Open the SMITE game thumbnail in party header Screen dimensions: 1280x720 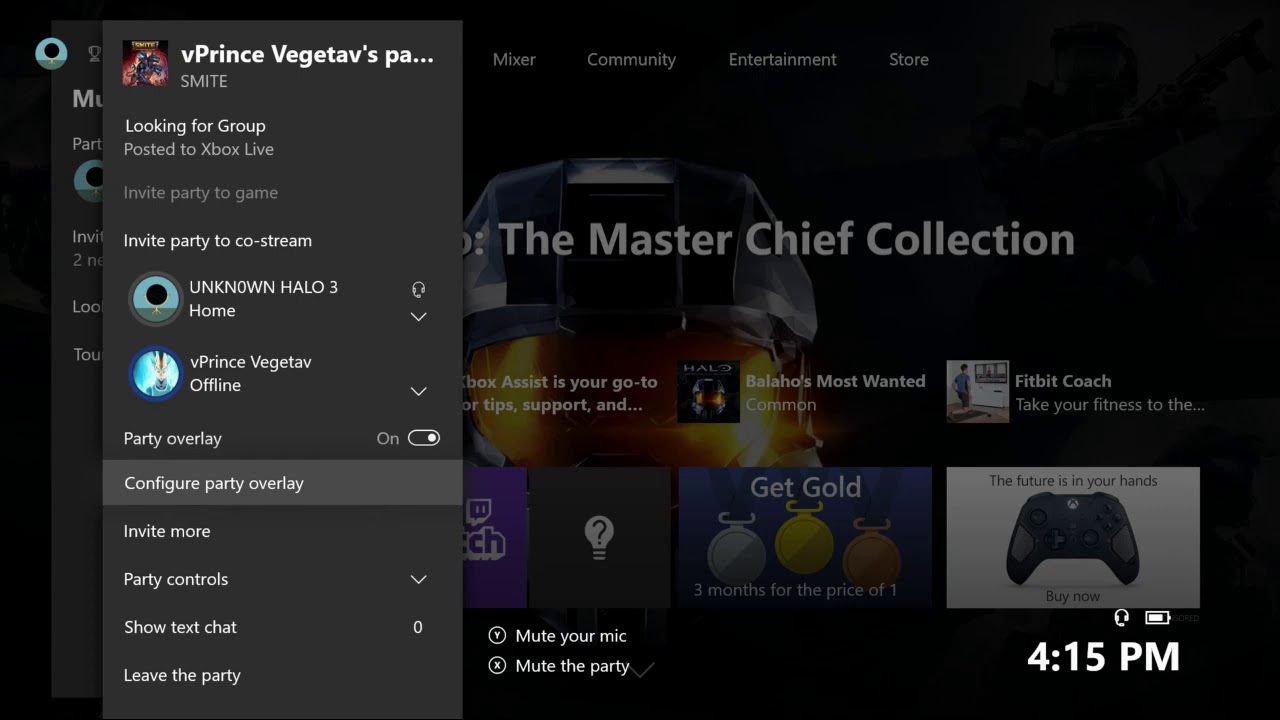pyautogui.click(x=145, y=63)
